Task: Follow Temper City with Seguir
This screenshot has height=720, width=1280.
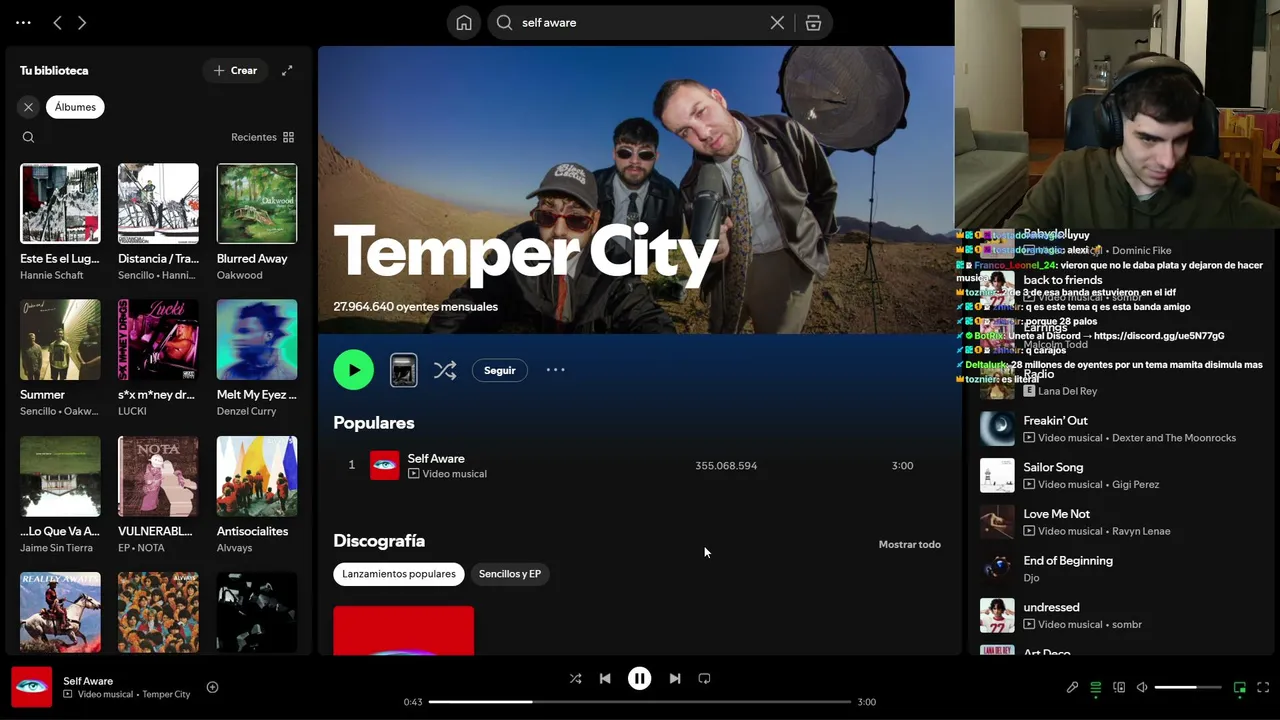Action: 500,370
